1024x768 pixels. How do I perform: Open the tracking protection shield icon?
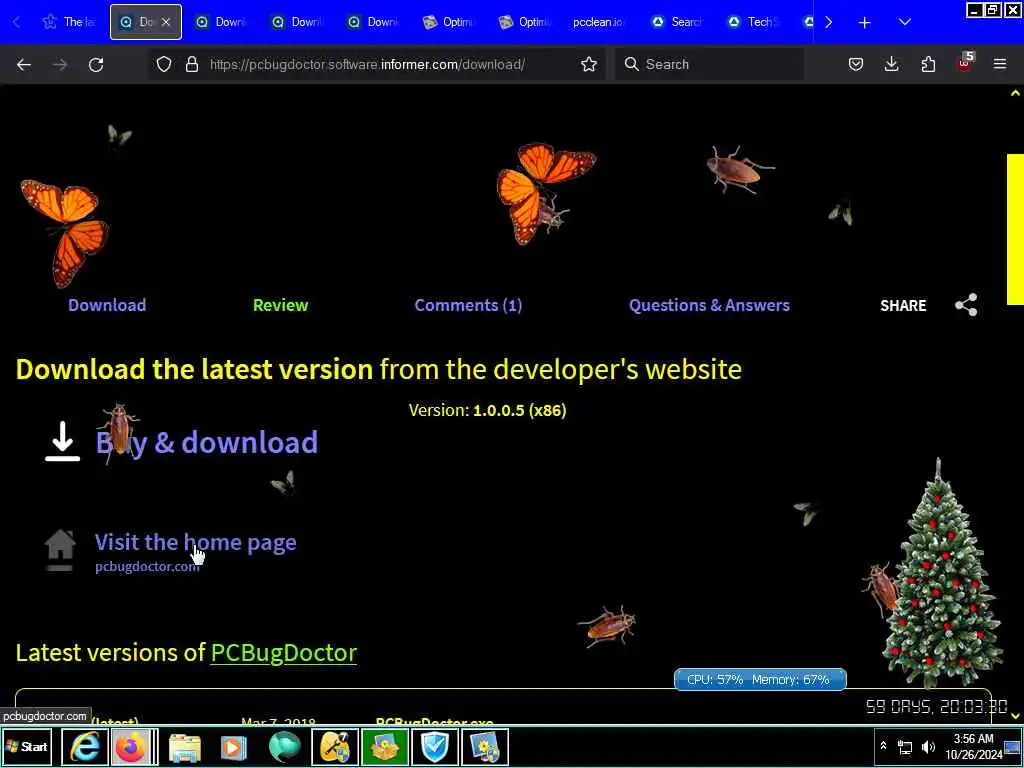pos(164,64)
